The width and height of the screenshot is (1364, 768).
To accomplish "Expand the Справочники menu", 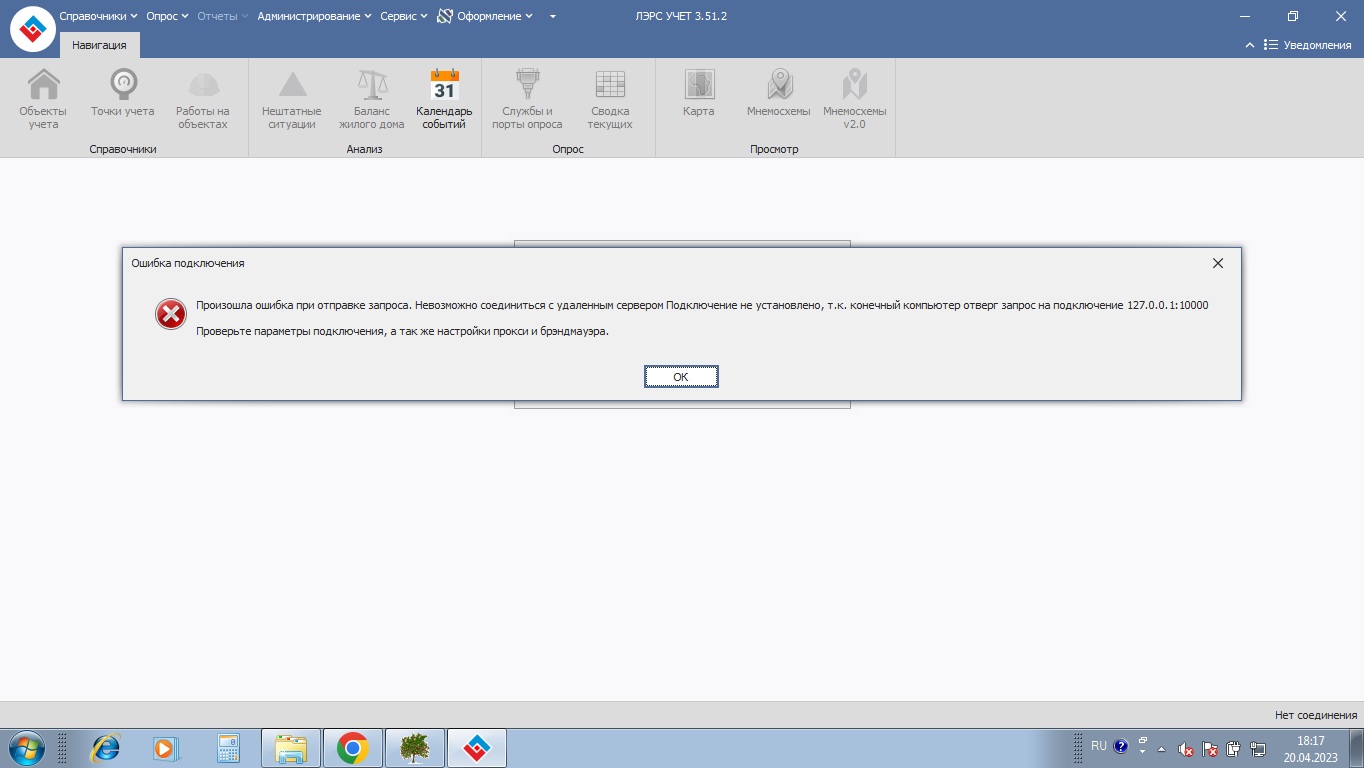I will (98, 16).
